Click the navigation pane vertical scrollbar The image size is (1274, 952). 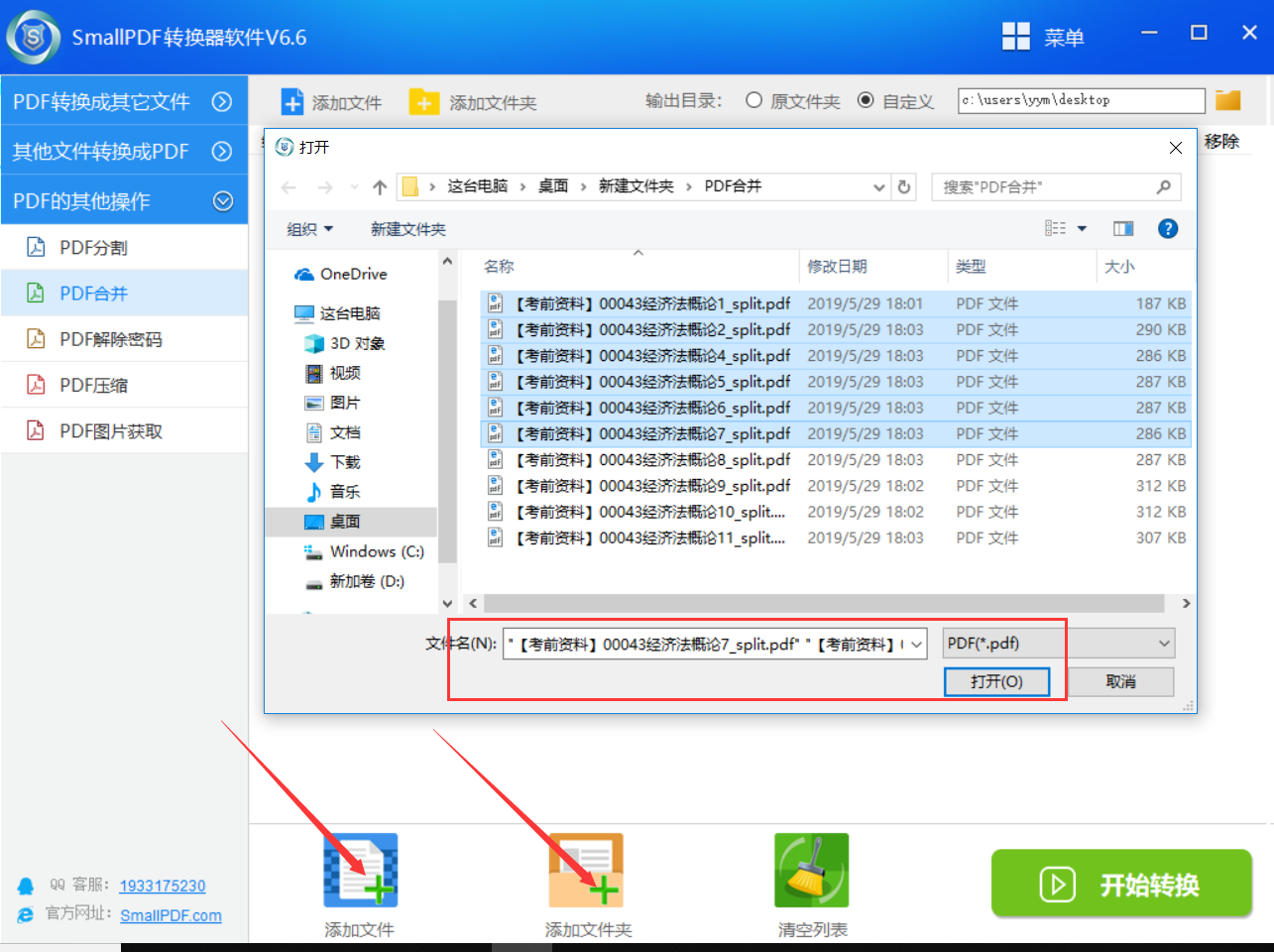tap(447, 431)
